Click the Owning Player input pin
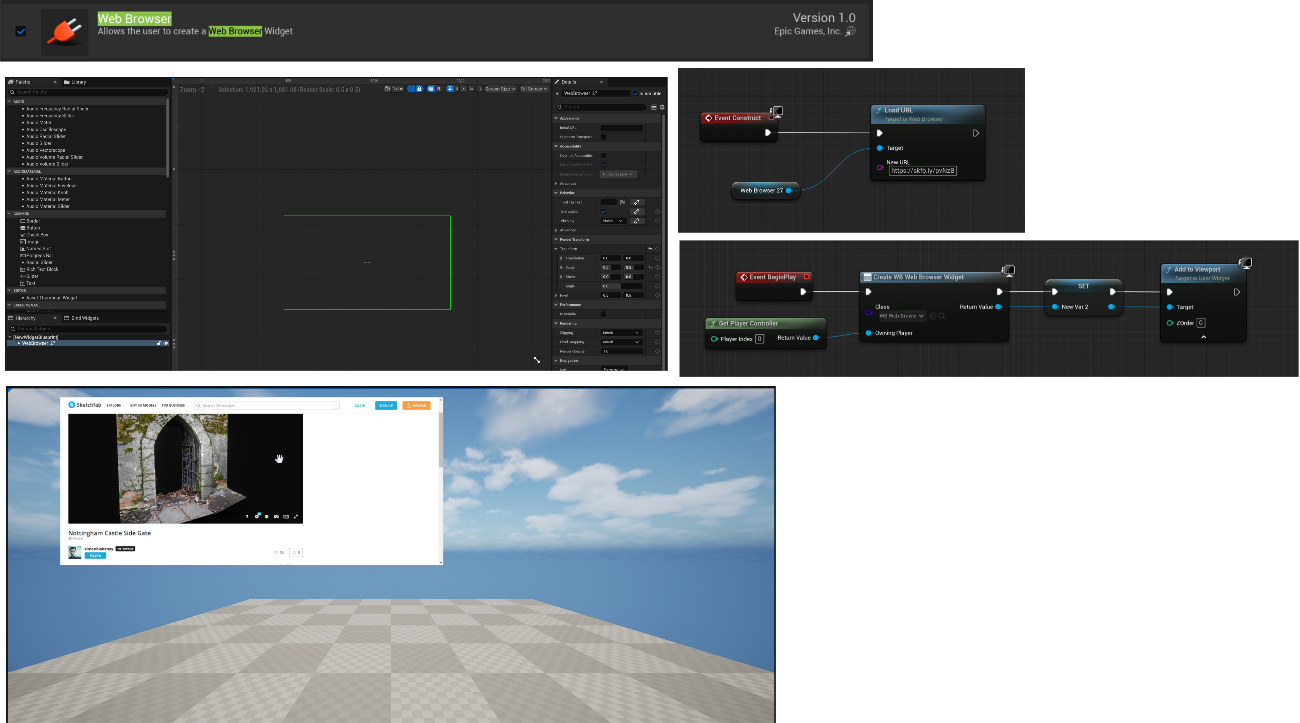Viewport: 1300px width, 723px height. tap(869, 333)
